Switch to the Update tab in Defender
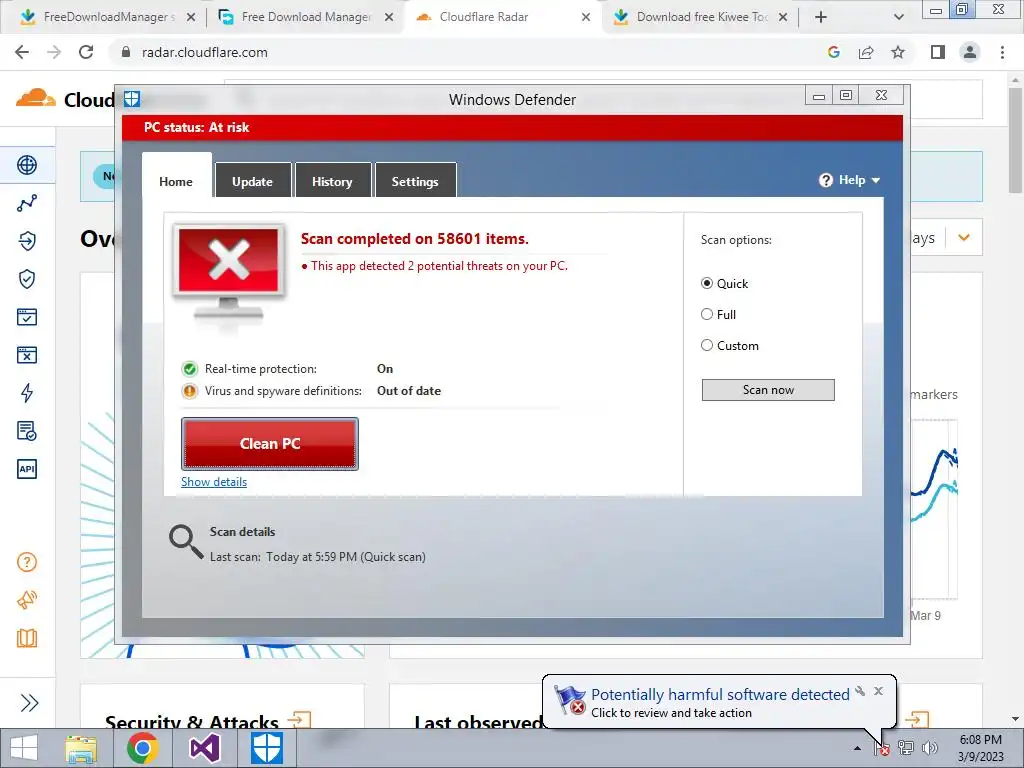Image resolution: width=1024 pixels, height=768 pixels. click(252, 182)
